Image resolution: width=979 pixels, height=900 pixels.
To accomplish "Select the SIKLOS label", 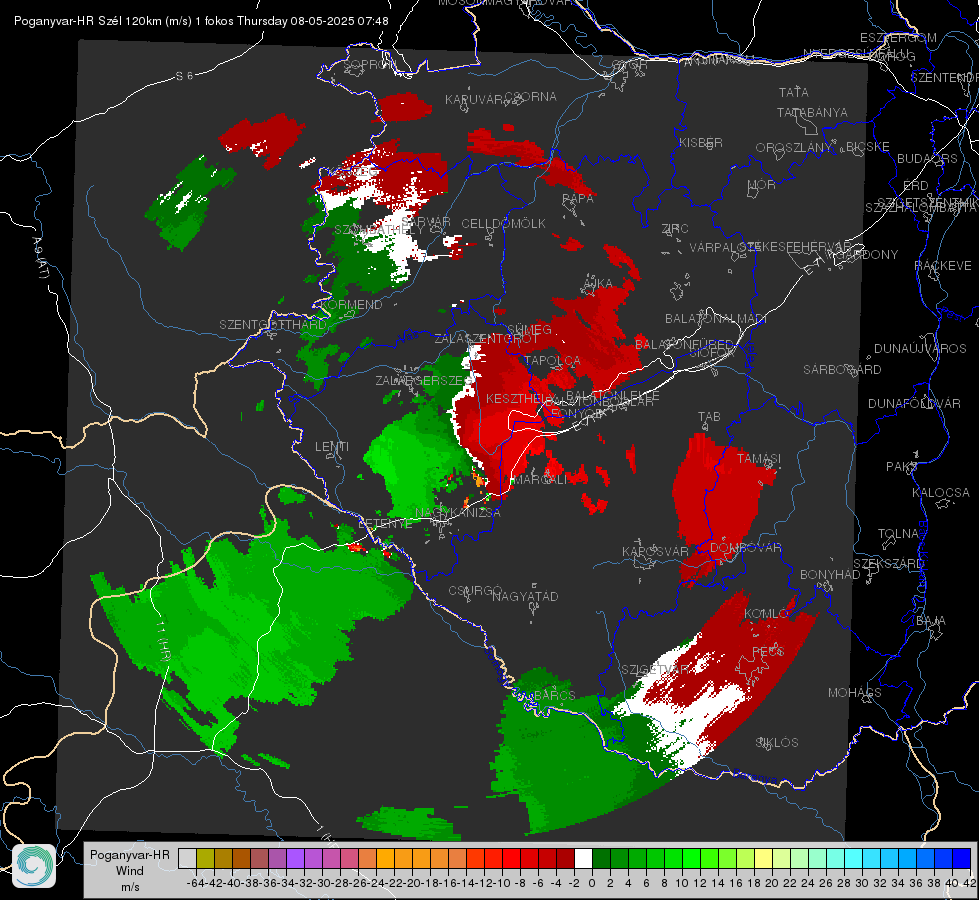I will (x=777, y=743).
